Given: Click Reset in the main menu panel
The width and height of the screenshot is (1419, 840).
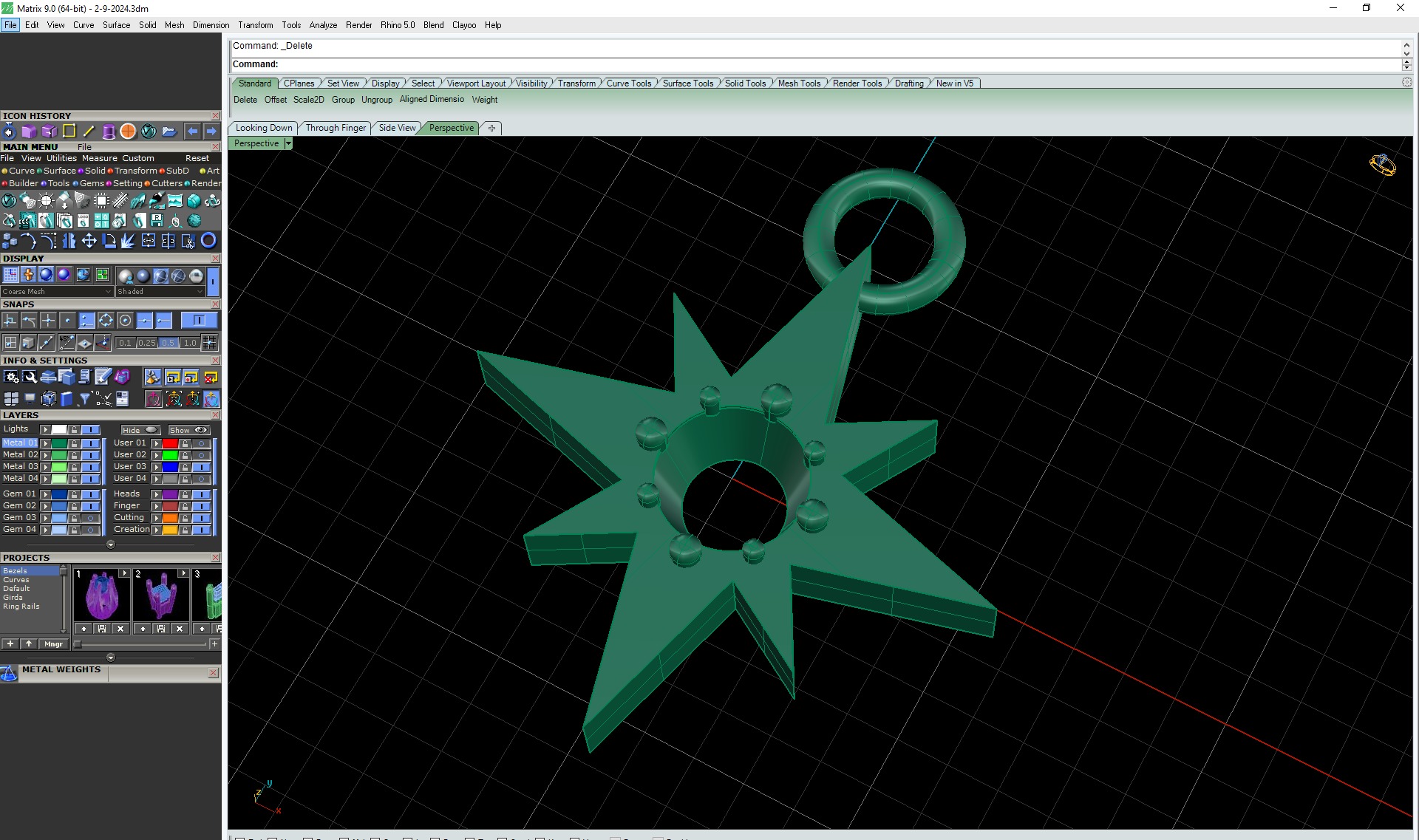Looking at the screenshot, I should (x=197, y=158).
